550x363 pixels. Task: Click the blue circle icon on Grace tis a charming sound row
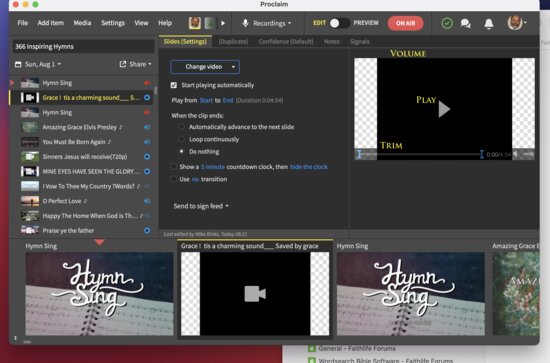pyautogui.click(x=147, y=98)
